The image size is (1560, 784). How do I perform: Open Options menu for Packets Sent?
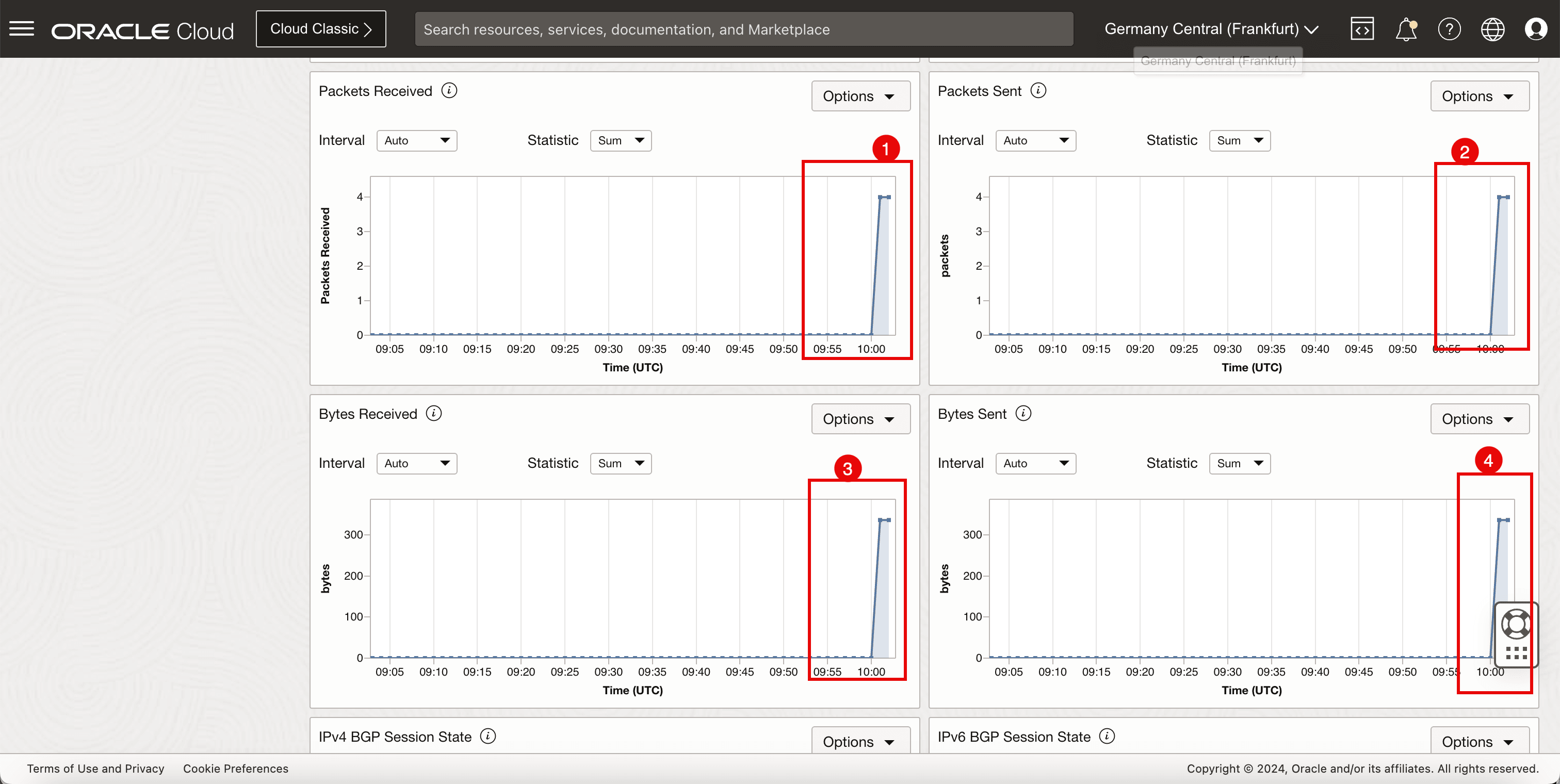click(1479, 96)
